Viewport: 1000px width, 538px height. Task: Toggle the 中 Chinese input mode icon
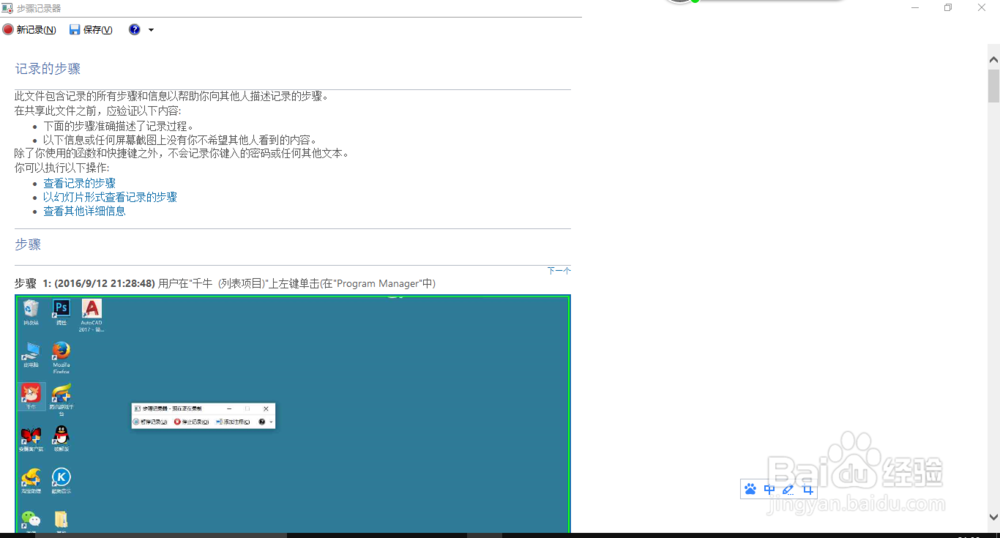click(769, 489)
